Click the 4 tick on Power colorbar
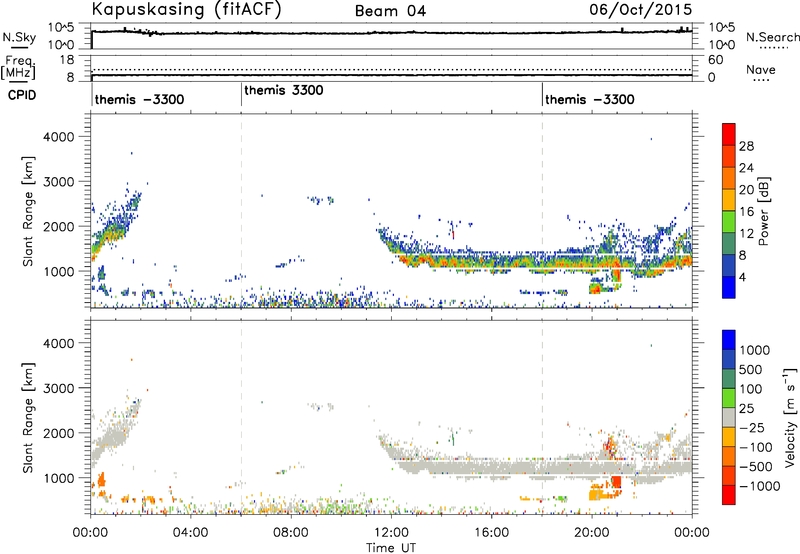This screenshot has width=800, height=554. [743, 278]
